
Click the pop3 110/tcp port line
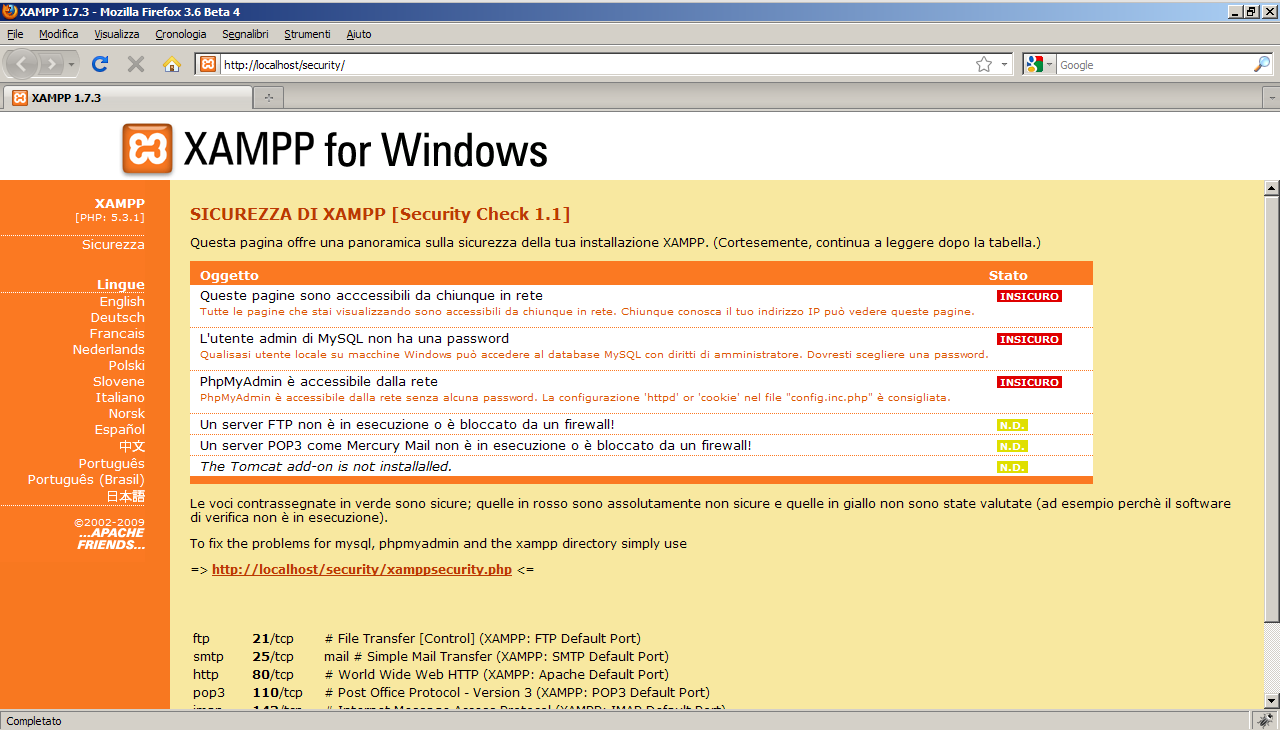pyautogui.click(x=451, y=692)
